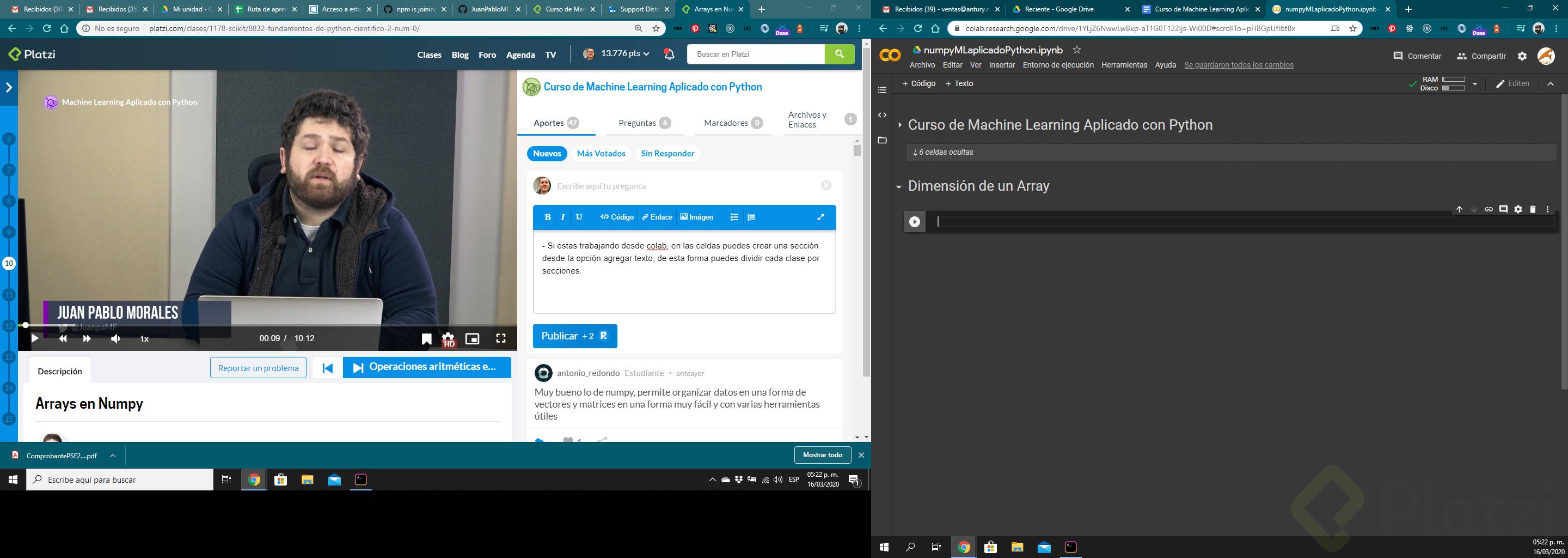Viewport: 1568px width, 558px height.
Task: Open the Platzi notifications bell
Action: (x=669, y=54)
